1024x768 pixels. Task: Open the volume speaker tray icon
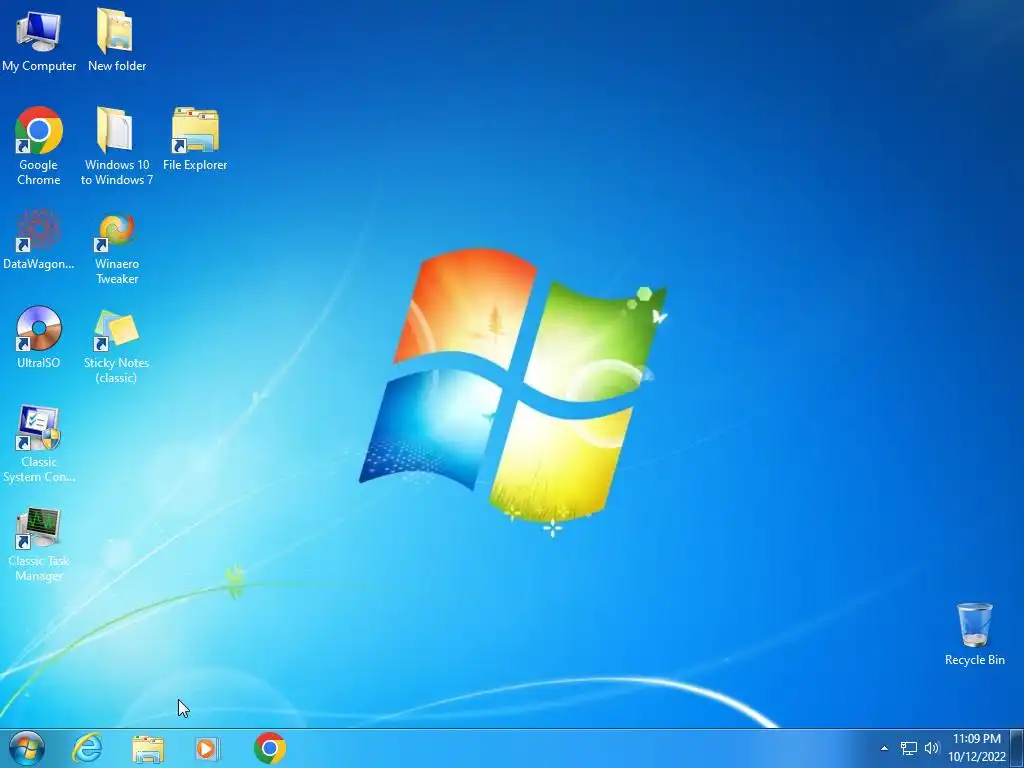point(931,748)
